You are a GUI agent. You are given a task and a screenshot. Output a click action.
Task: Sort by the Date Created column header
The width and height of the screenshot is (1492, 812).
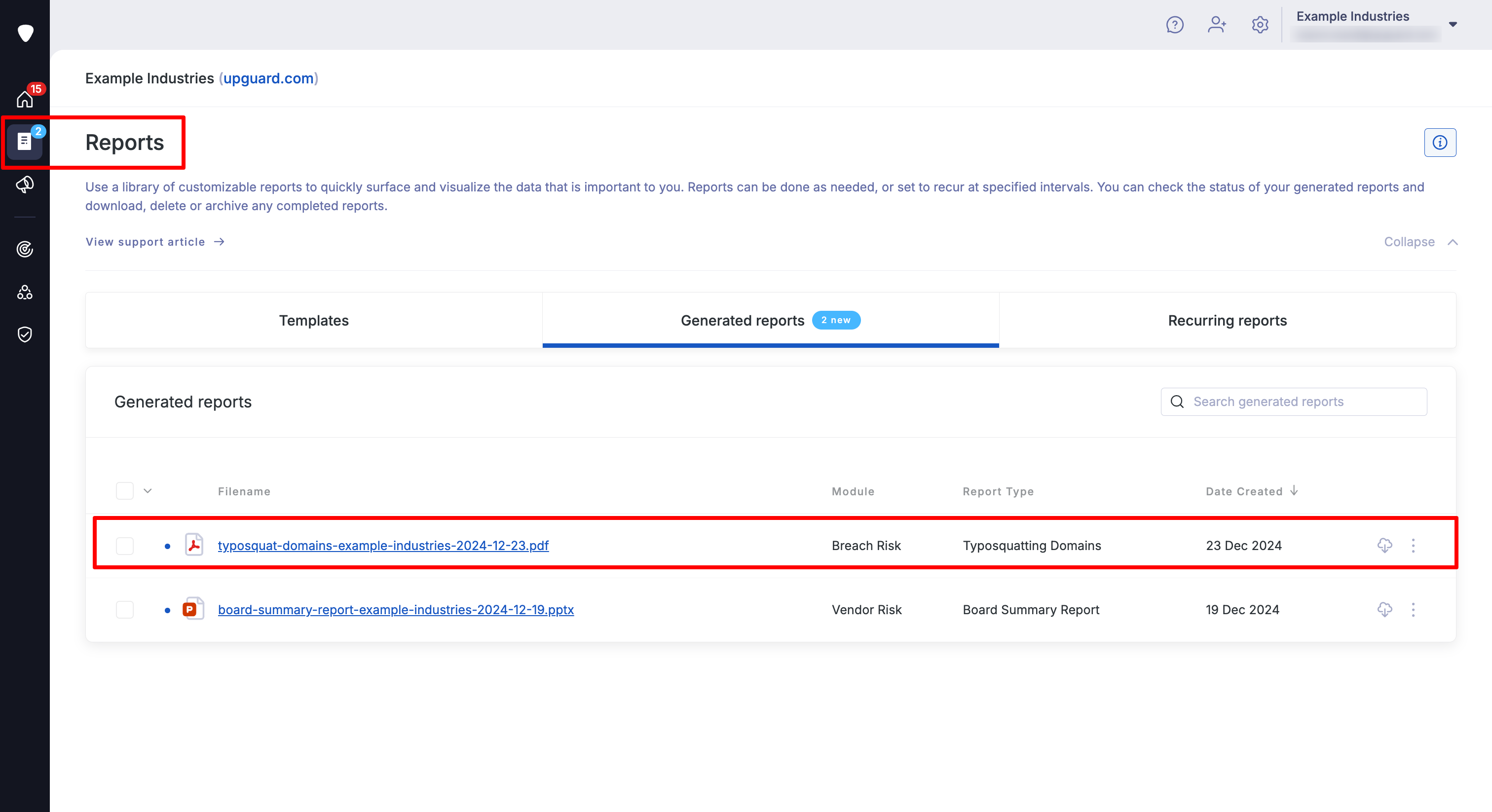[x=1244, y=491]
